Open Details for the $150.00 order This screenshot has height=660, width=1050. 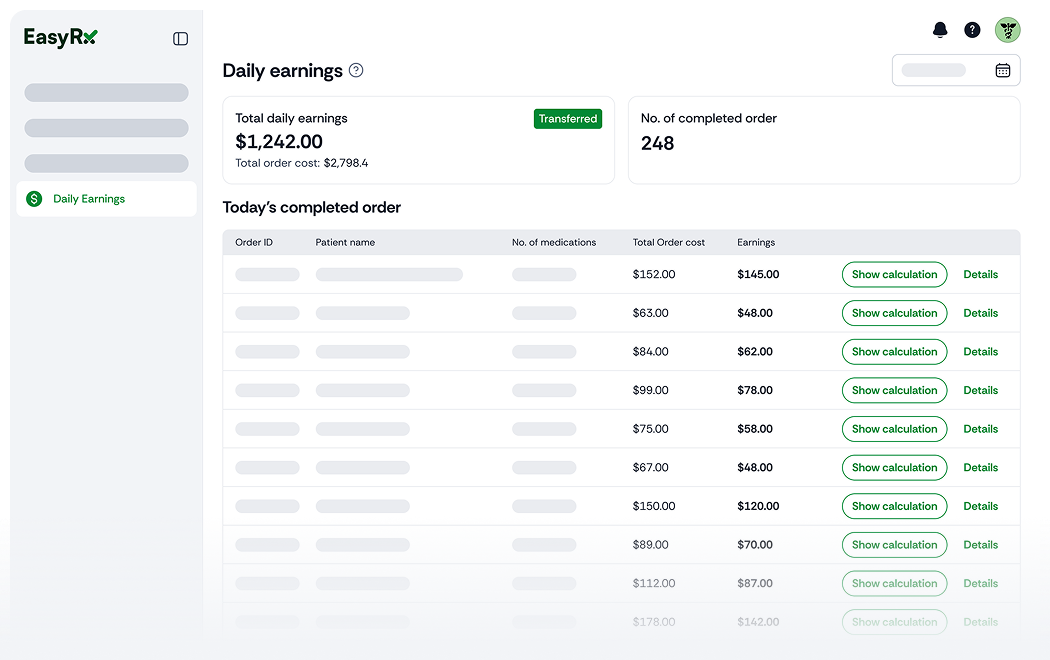click(980, 506)
